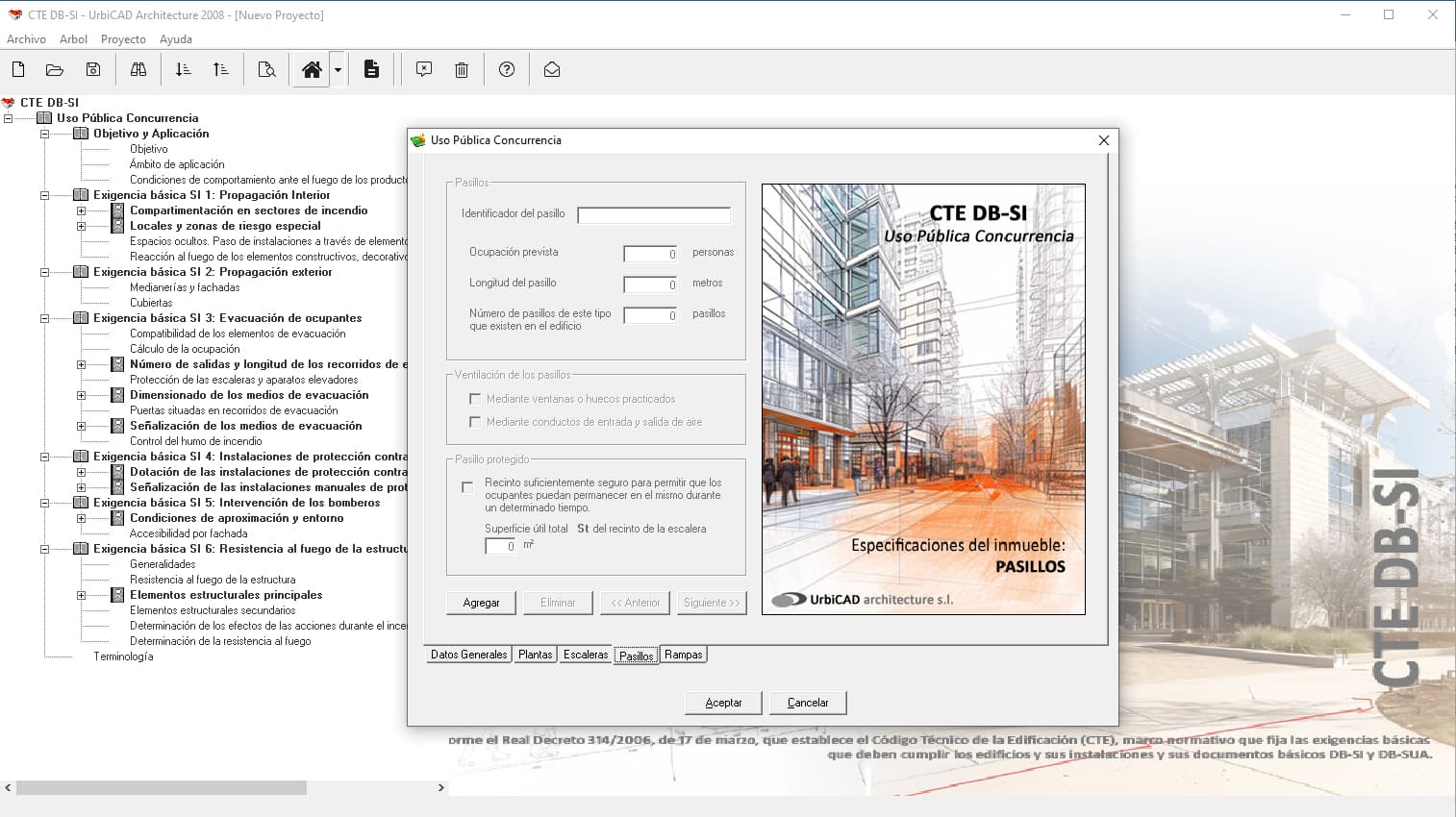Open the Arbol menu
Viewport: 1456px width, 817px height.
point(73,39)
